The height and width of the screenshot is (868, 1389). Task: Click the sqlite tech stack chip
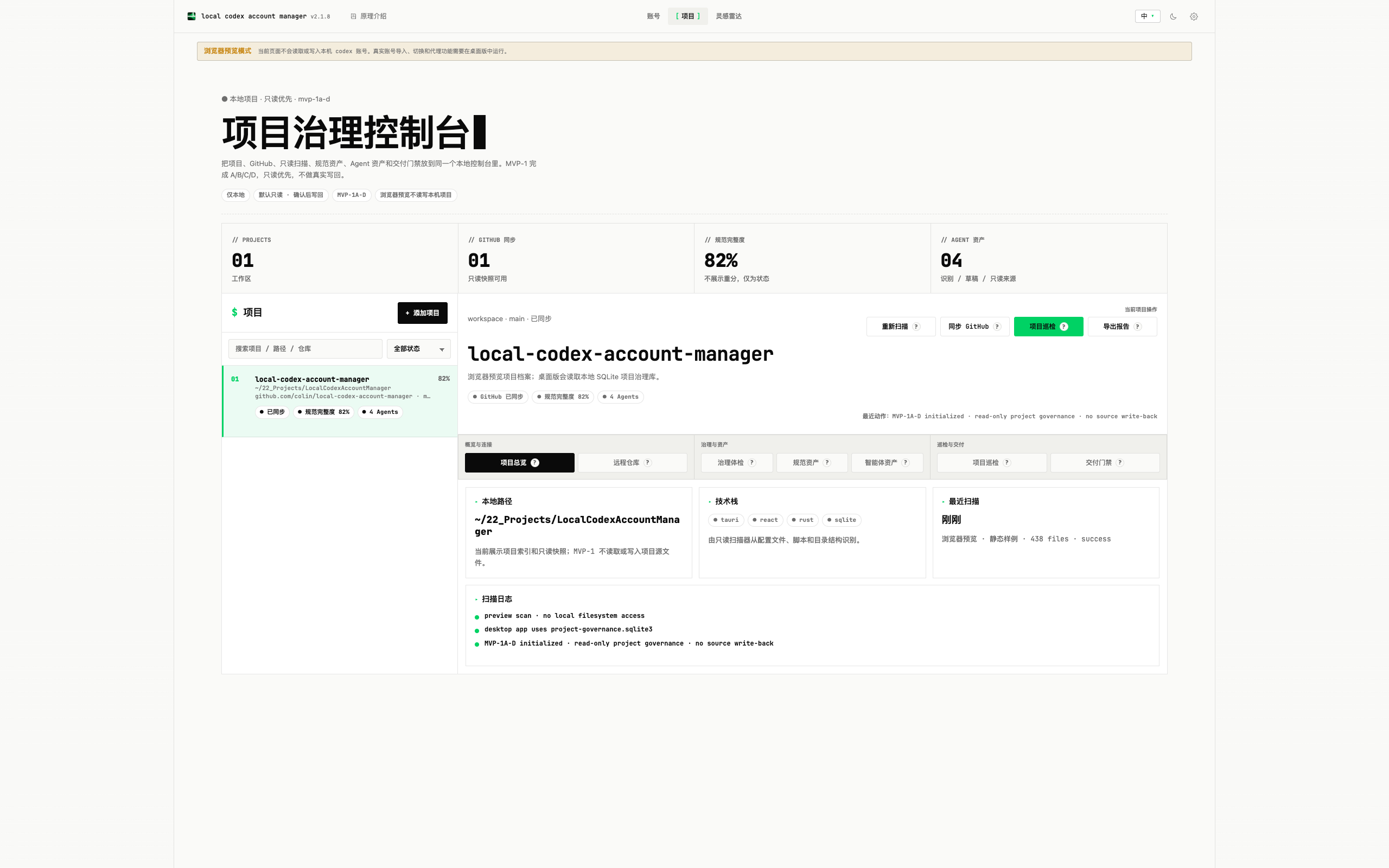(842, 520)
